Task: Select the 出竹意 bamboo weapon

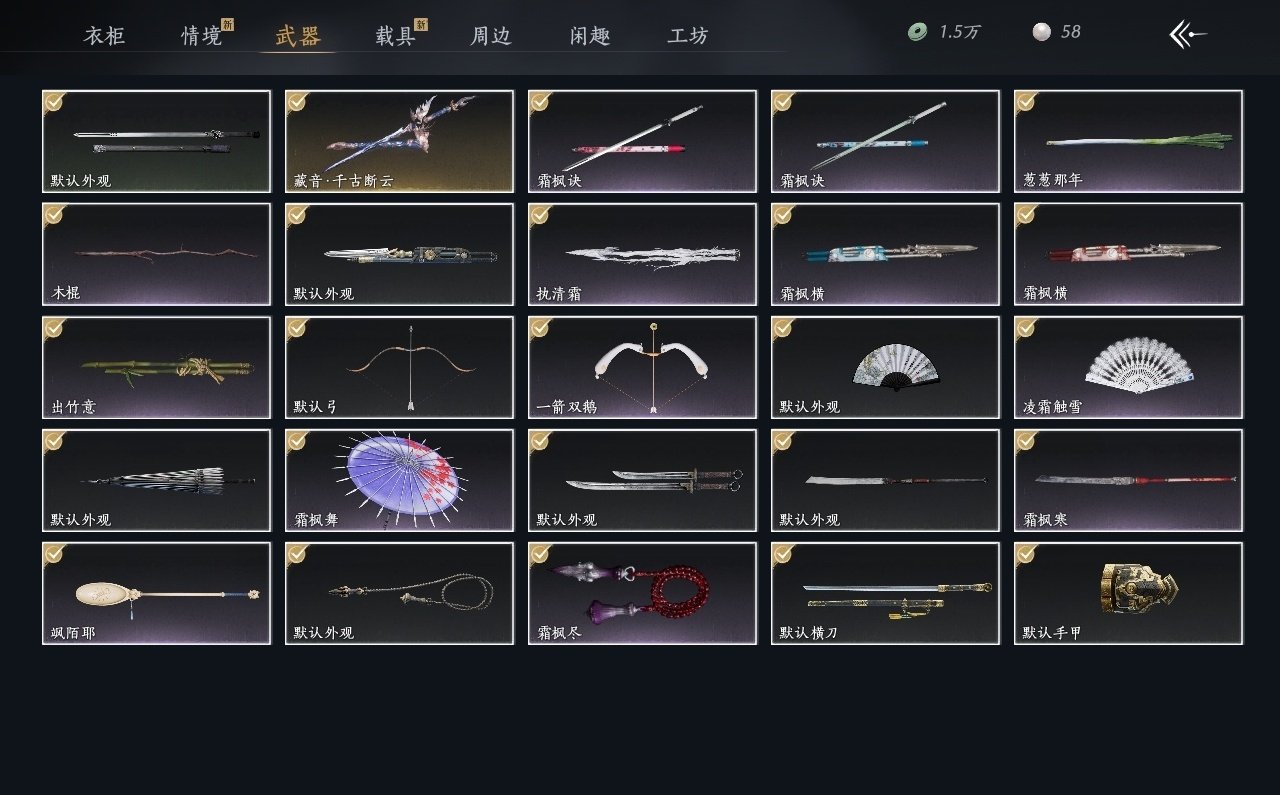Action: pyautogui.click(x=156, y=367)
